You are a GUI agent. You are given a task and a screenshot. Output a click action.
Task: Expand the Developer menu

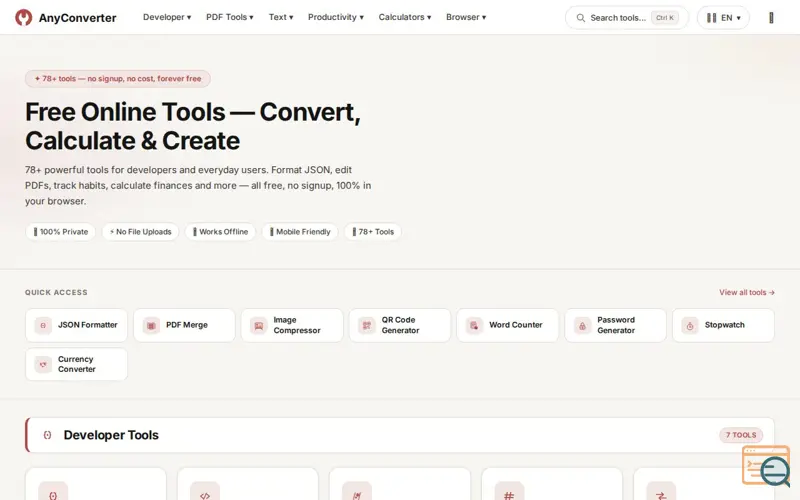pyautogui.click(x=167, y=17)
